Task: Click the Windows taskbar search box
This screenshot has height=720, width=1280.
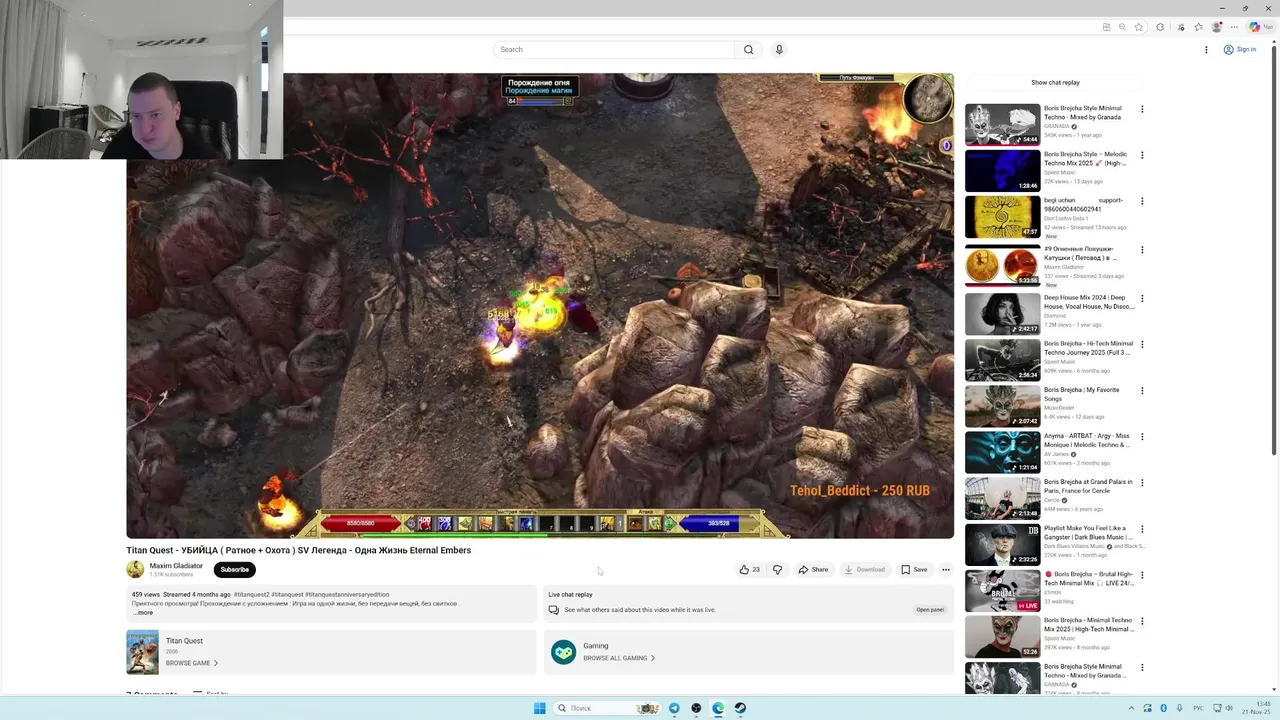Action: point(606,708)
